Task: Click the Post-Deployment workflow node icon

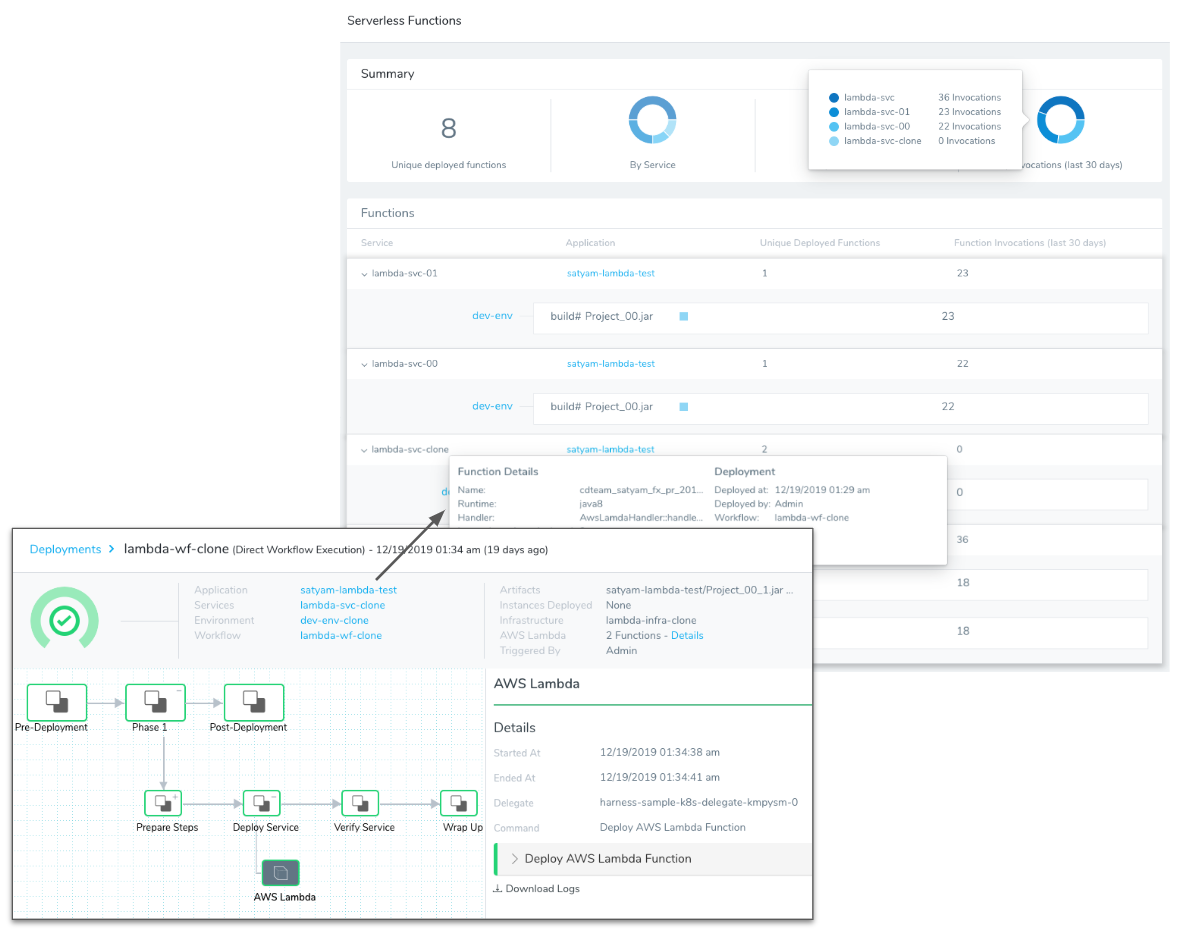Action: [x=254, y=702]
